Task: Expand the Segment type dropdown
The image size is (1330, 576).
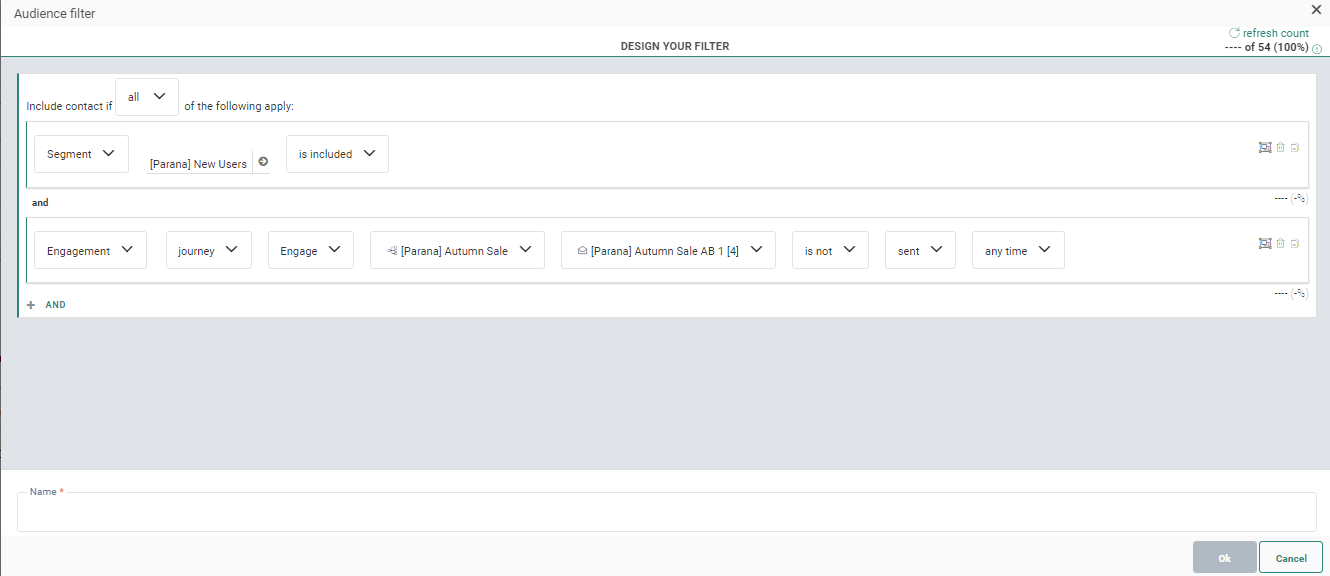Action: 81,154
